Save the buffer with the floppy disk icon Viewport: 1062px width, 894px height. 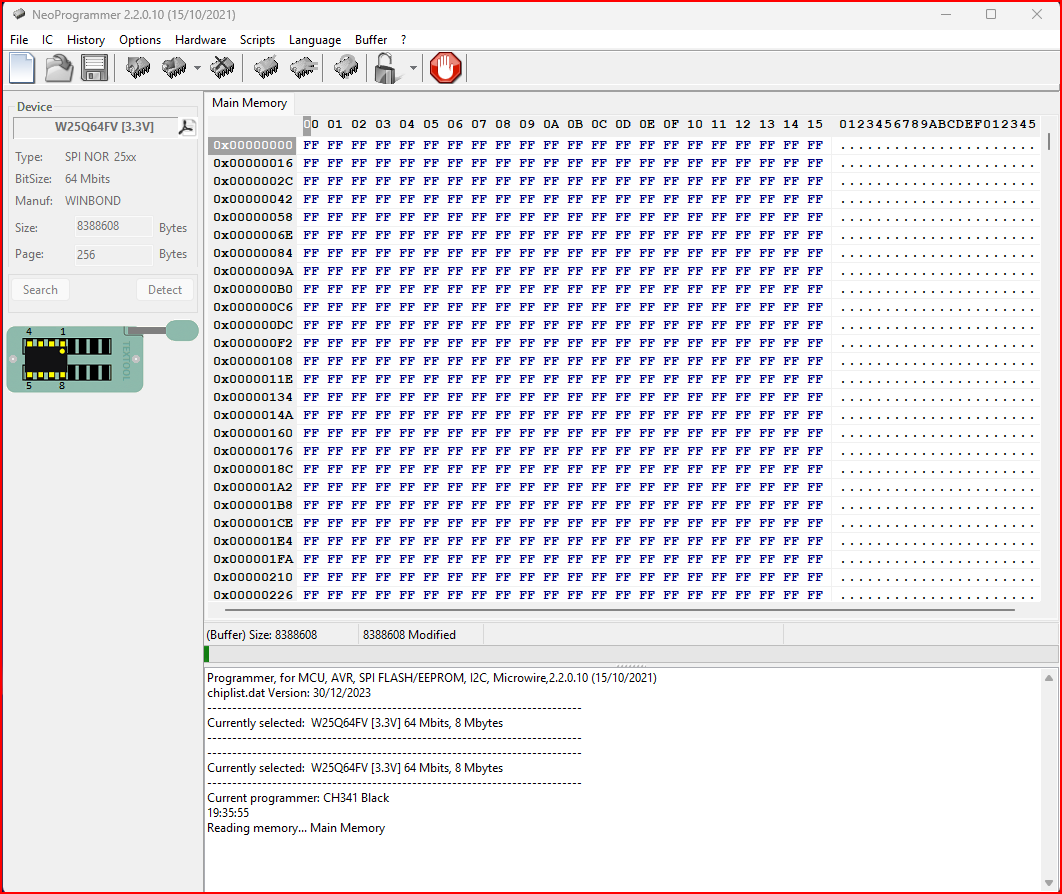(93, 68)
